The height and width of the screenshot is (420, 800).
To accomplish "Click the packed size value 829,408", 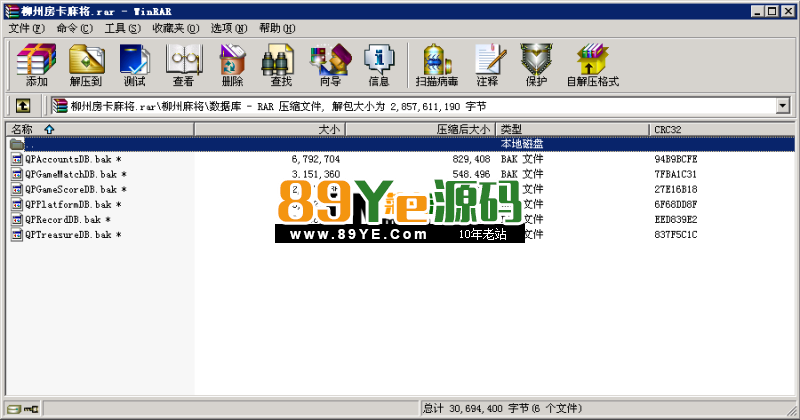I will [471, 159].
